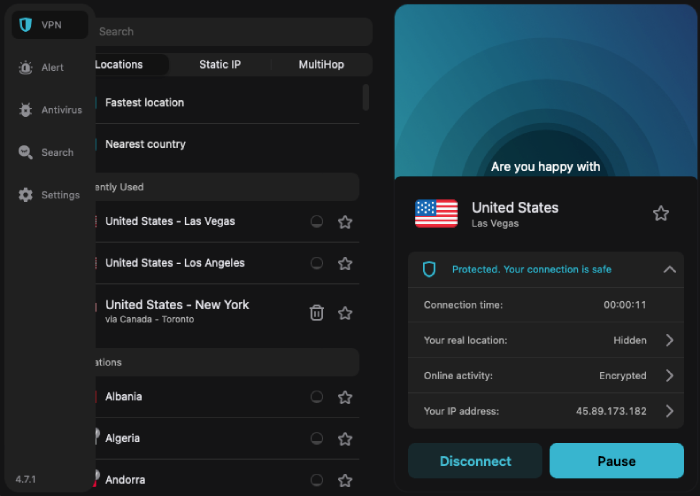Delete the New York via Toronto entry
The height and width of the screenshot is (496, 700).
[317, 313]
